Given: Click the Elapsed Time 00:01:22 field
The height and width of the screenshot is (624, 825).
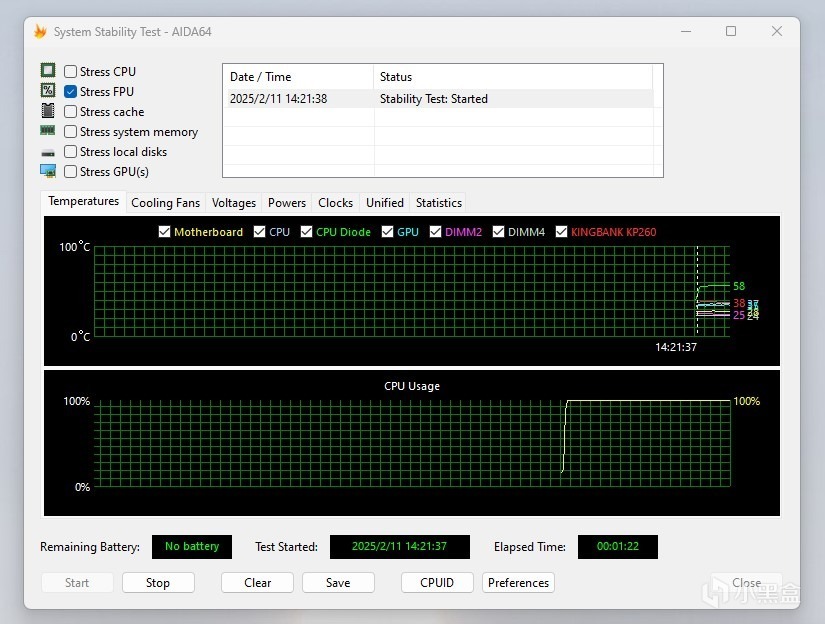Looking at the screenshot, I should (x=618, y=547).
